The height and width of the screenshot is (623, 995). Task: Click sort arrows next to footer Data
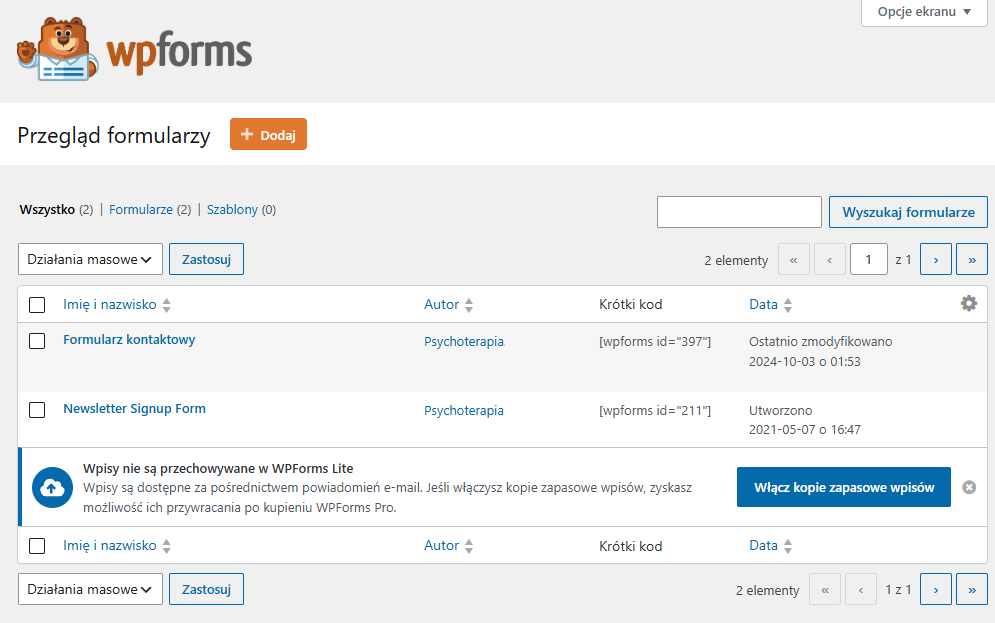tap(787, 546)
